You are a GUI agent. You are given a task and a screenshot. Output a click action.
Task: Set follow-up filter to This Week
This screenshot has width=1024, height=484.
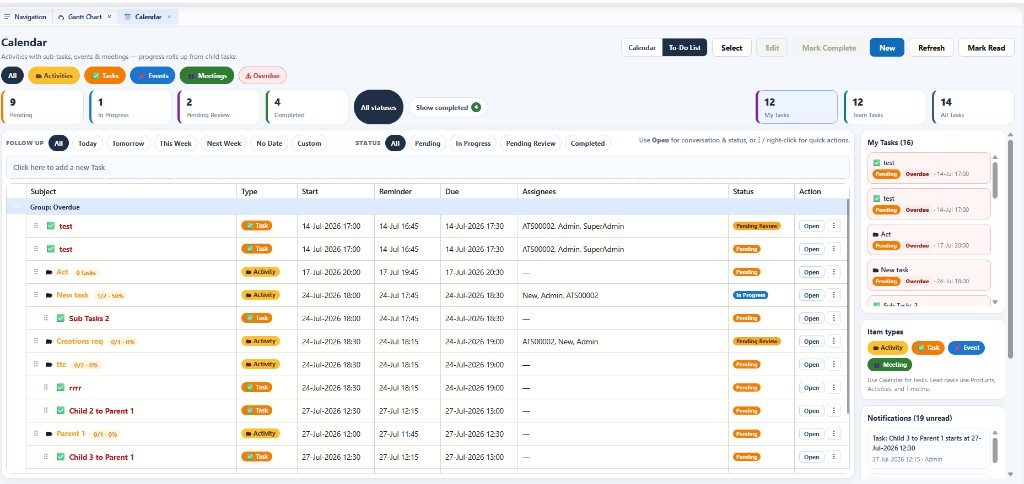[x=176, y=143]
